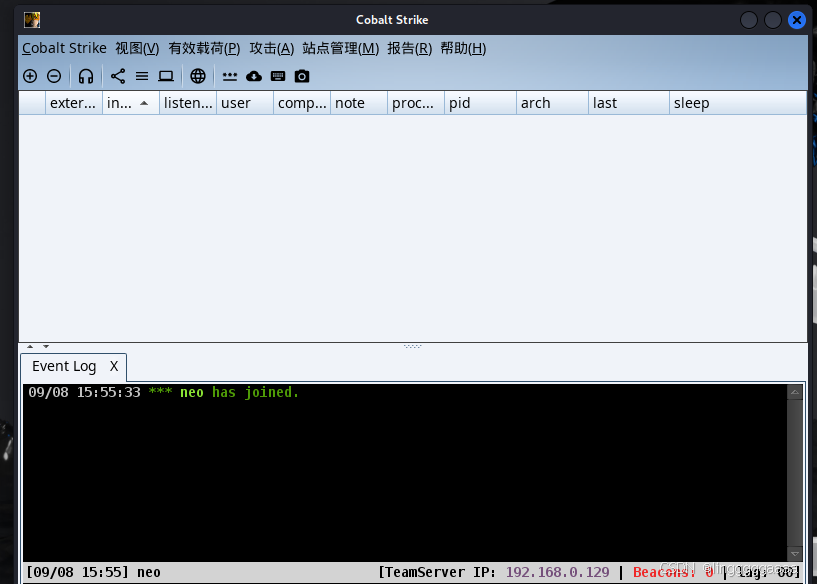
Task: Click the 'neo has joined.' log entry
Action: tap(164, 392)
